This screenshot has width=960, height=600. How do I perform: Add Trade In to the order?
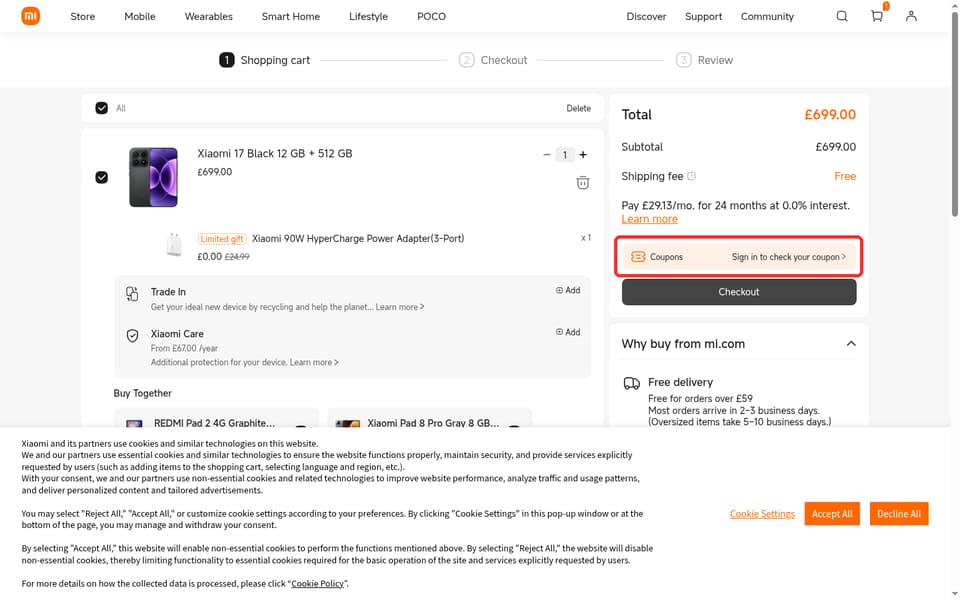coord(568,290)
